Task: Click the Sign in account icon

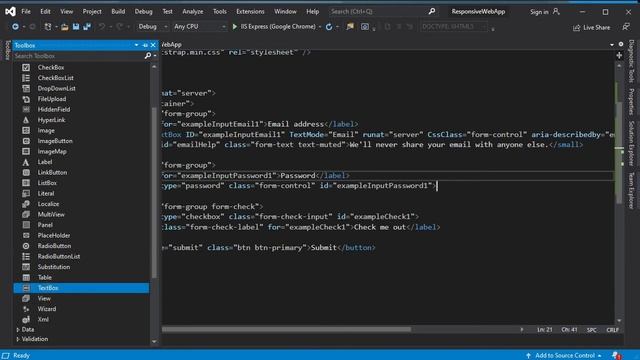Action: (556, 11)
